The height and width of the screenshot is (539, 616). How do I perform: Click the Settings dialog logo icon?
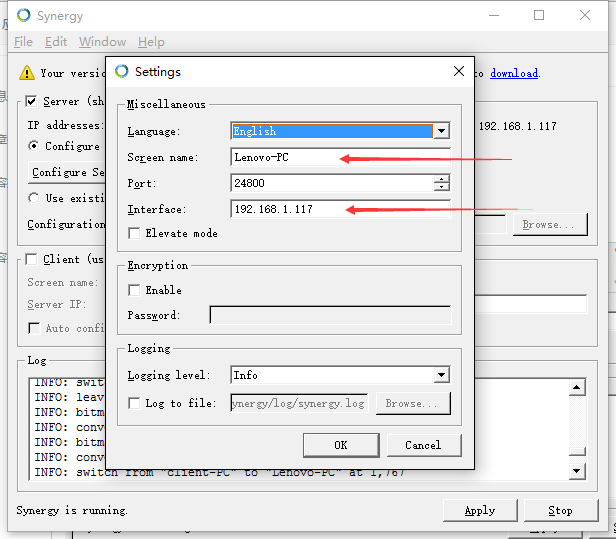(x=121, y=71)
